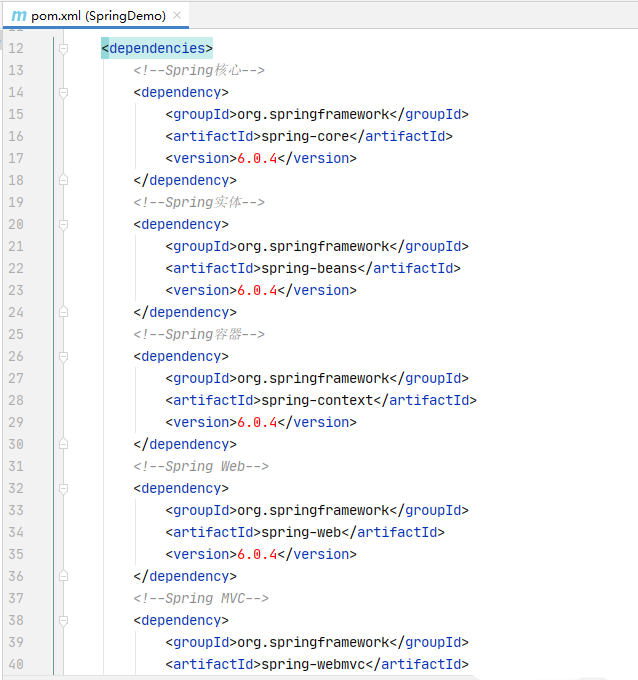
Task: Click the artifactId text 'spring-beans'
Action: click(309, 268)
